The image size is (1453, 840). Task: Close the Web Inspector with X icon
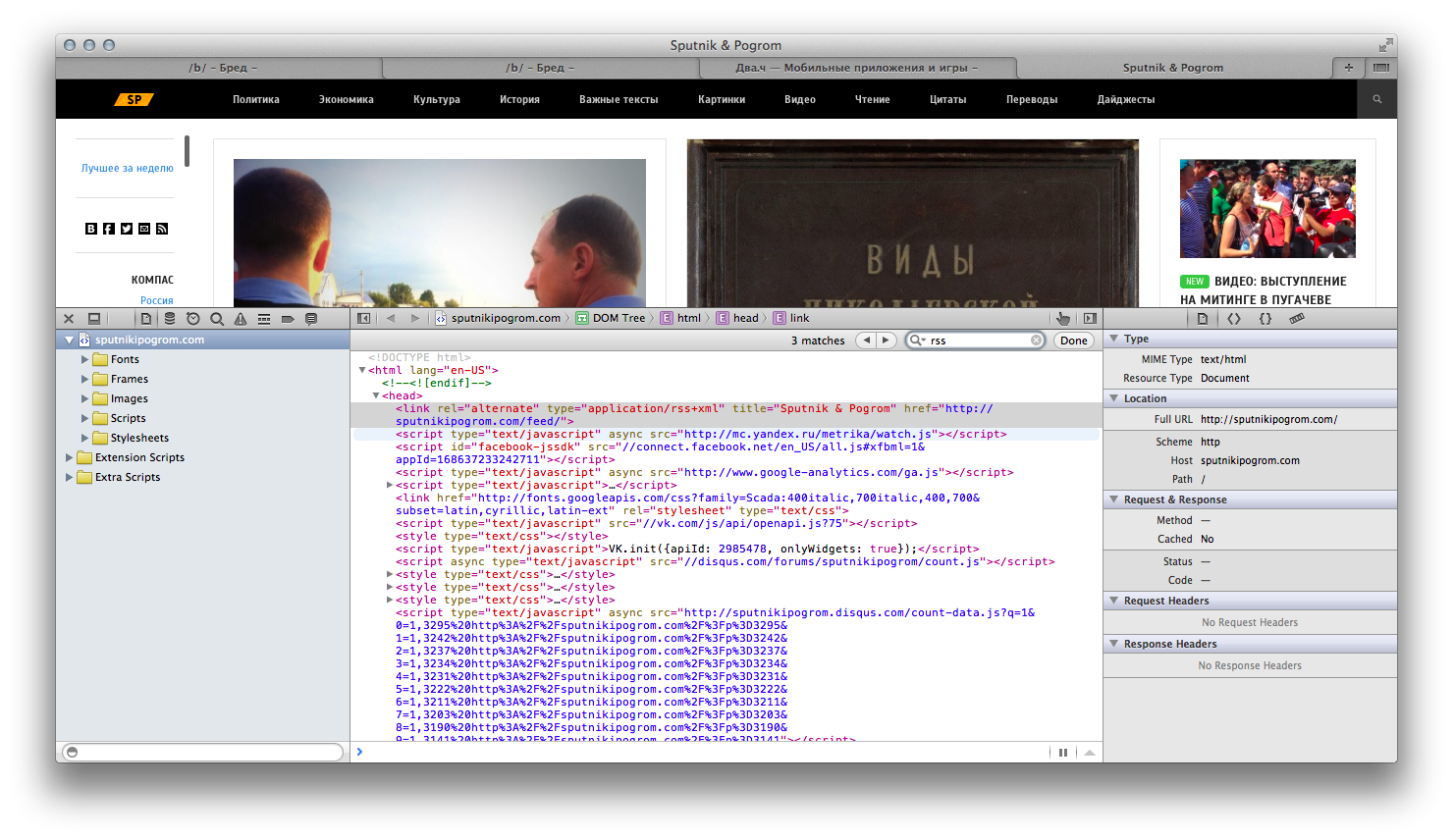(x=69, y=319)
